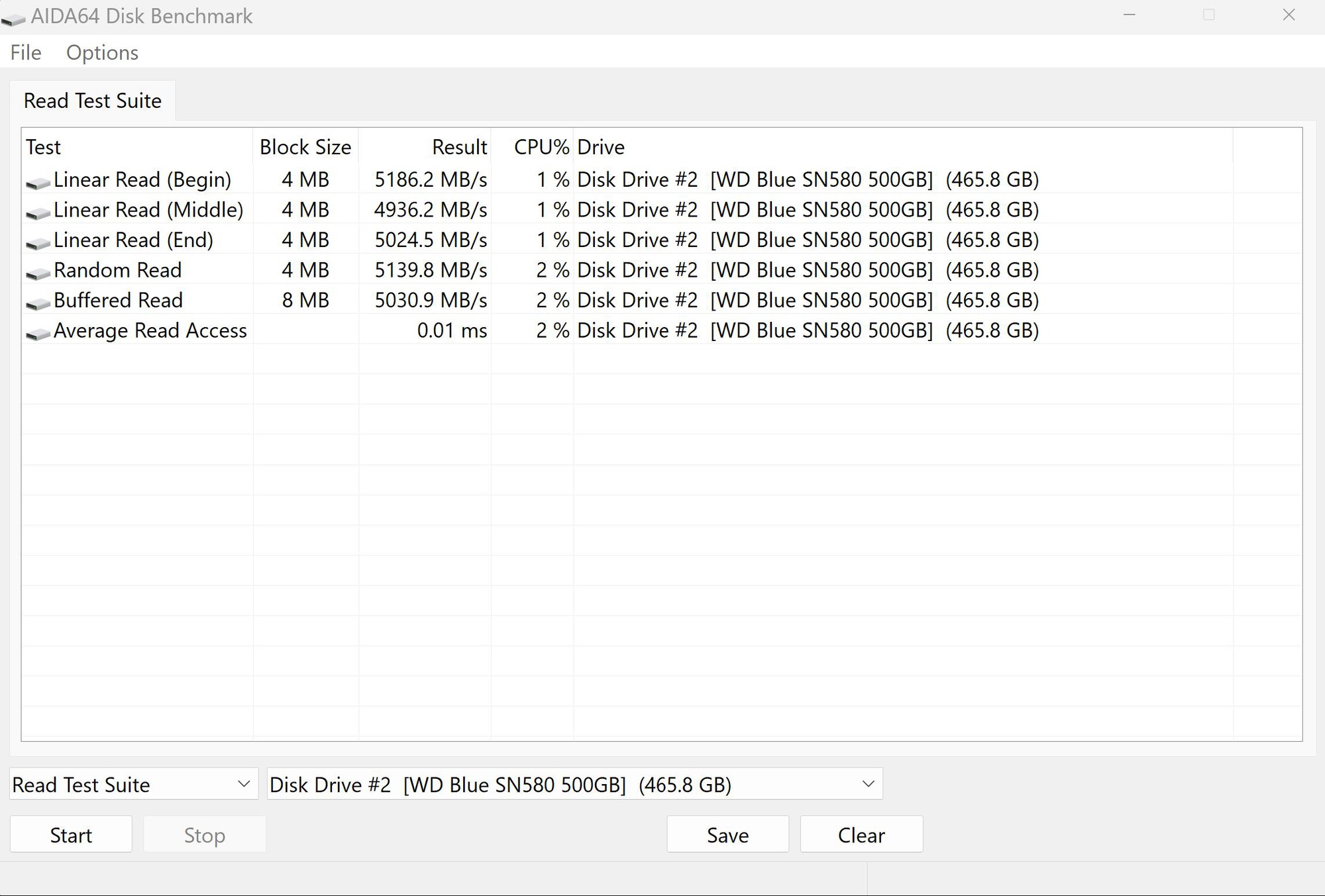Viewport: 1325px width, 896px height.
Task: Click the CPU% column header
Action: pyautogui.click(x=541, y=147)
